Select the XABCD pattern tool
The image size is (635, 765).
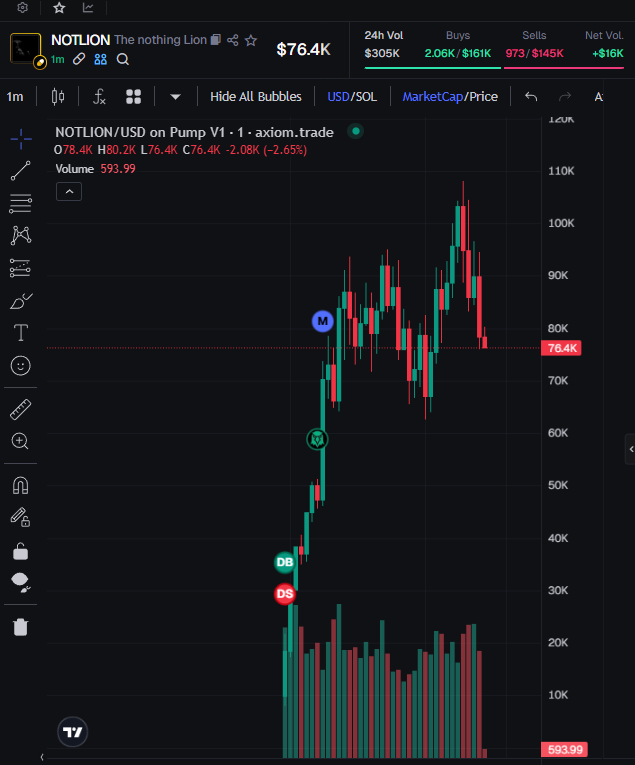click(x=20, y=236)
